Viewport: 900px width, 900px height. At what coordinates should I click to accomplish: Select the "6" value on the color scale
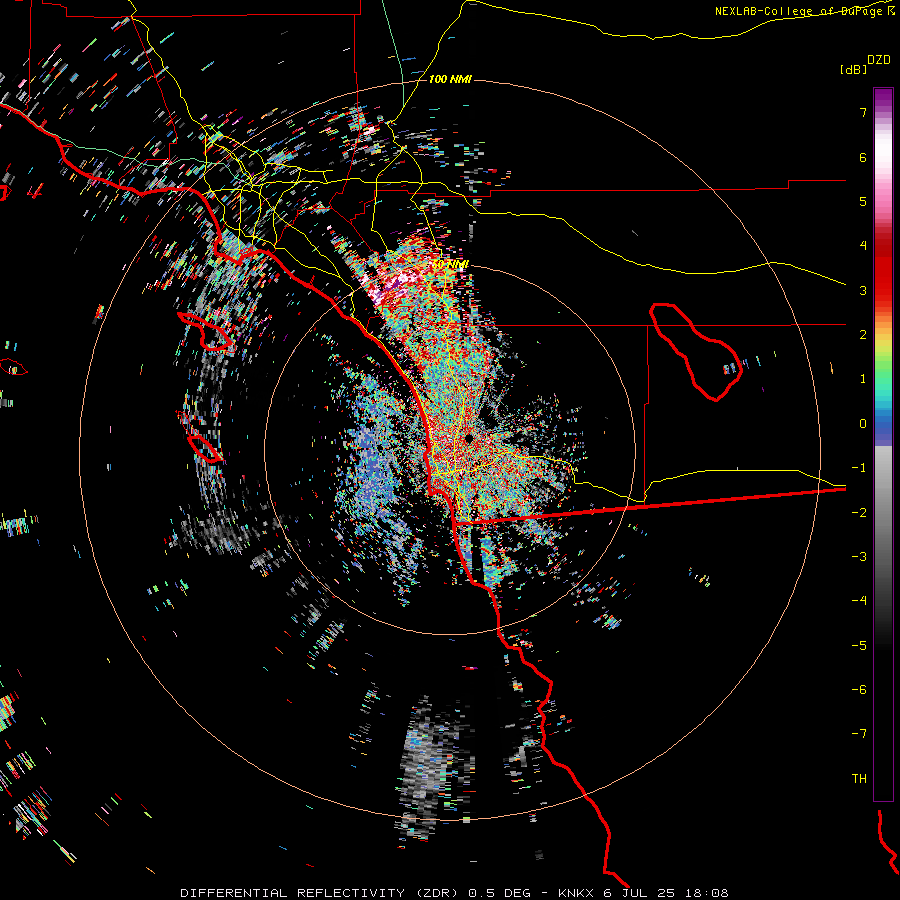(x=863, y=157)
